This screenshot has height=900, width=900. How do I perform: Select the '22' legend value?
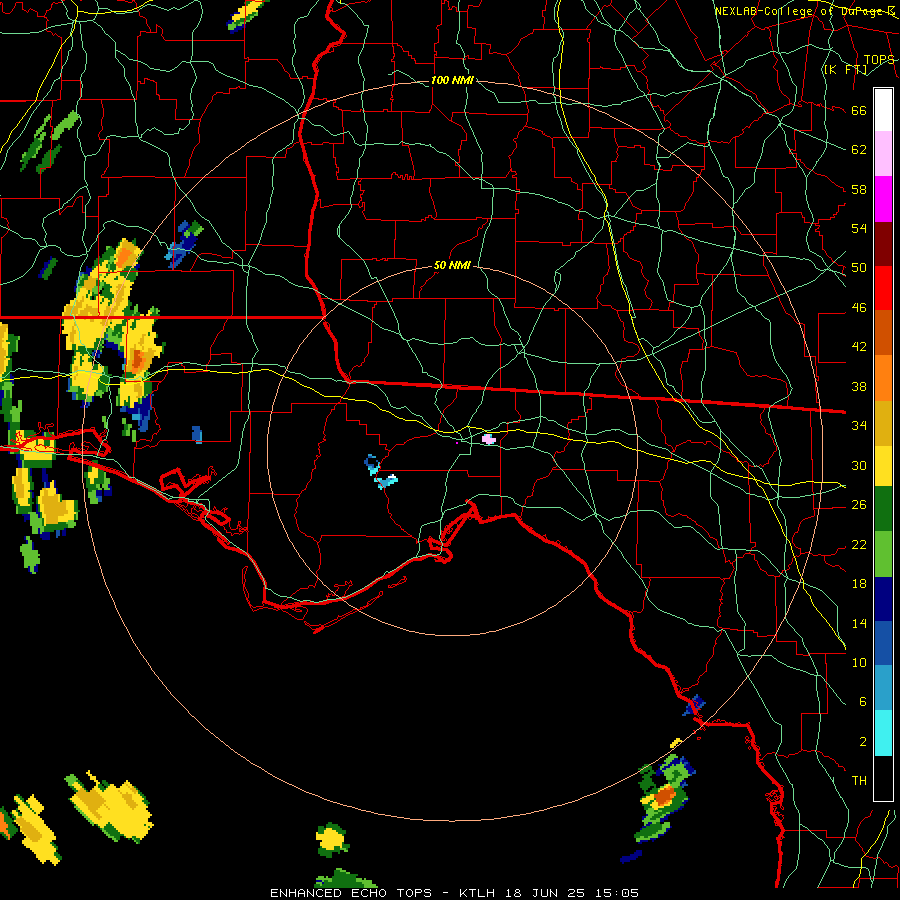coord(859,545)
